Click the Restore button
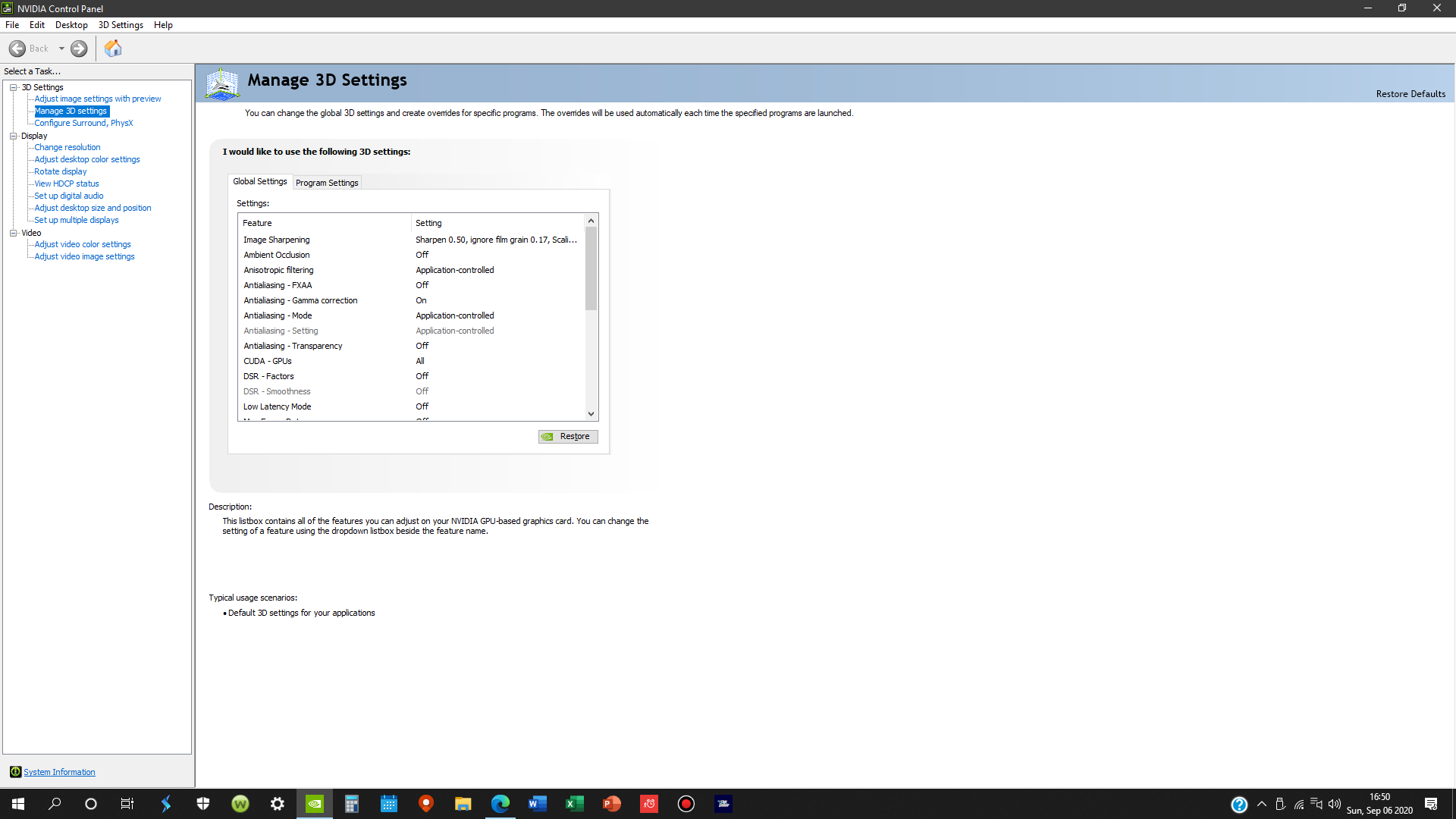The image size is (1456, 819). [568, 436]
